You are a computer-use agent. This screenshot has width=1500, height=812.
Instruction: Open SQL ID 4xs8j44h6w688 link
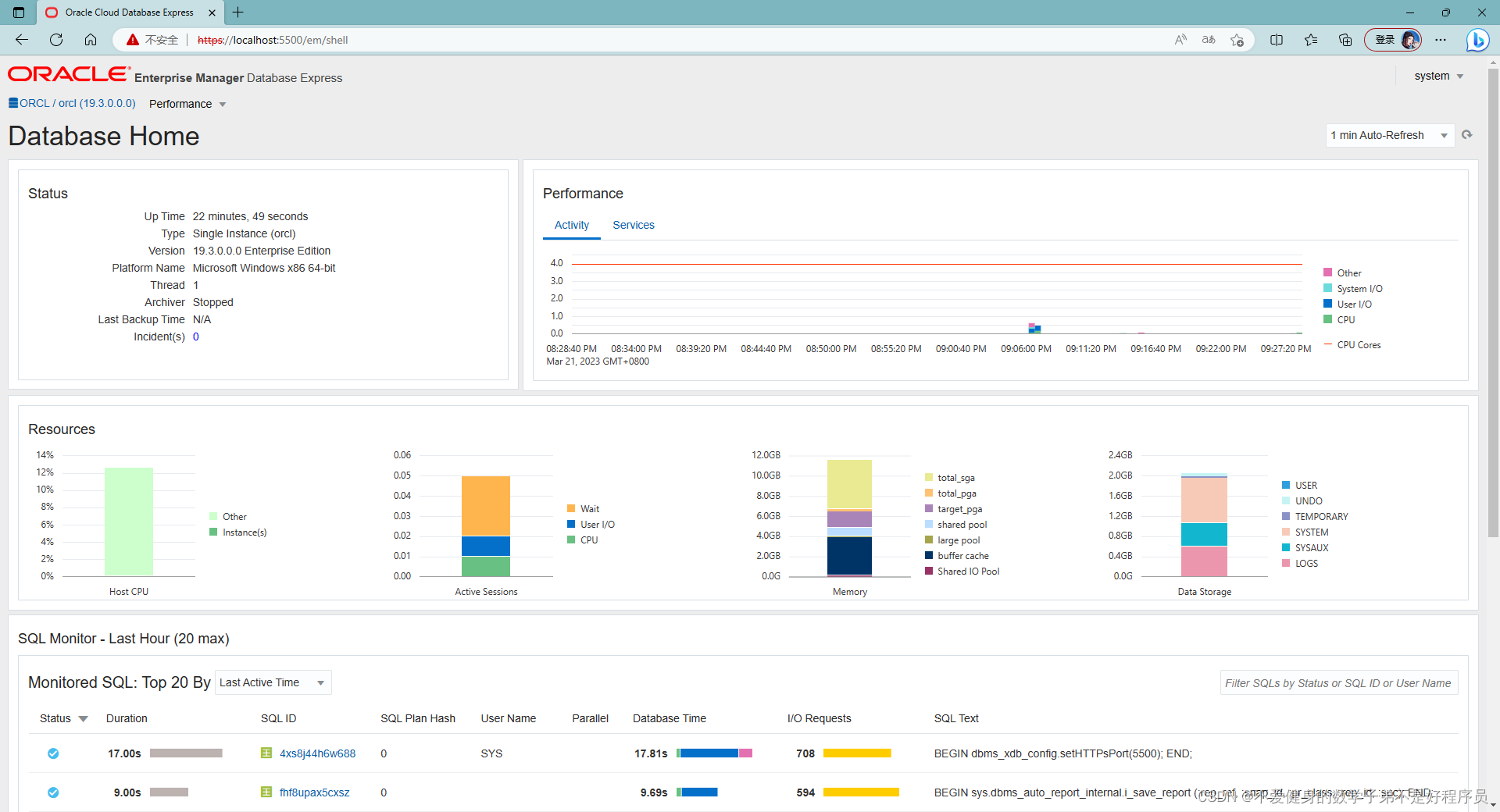(317, 753)
